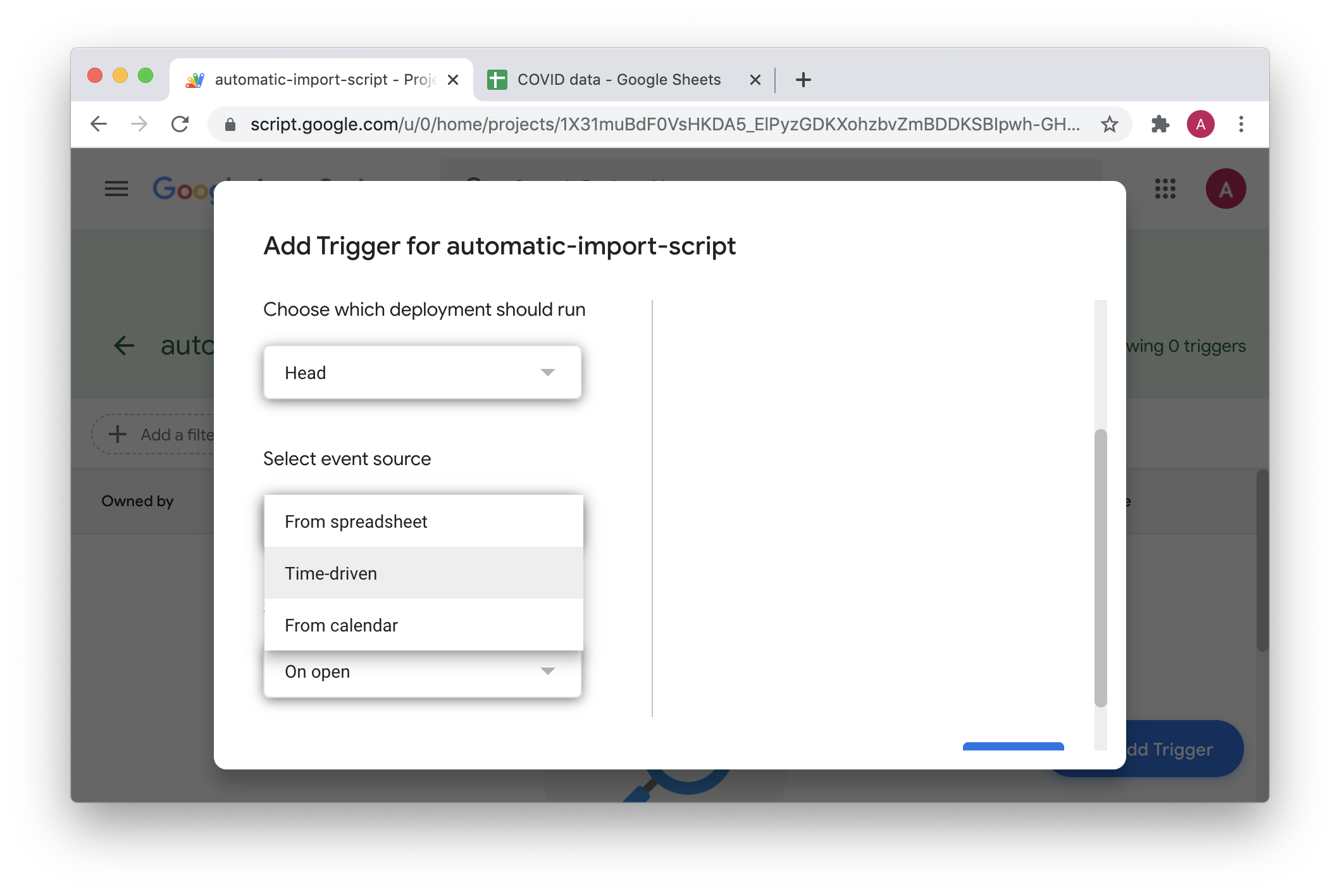Click the blue button at the dialog bottom
Viewport: 1340px width, 896px height.
click(1013, 747)
